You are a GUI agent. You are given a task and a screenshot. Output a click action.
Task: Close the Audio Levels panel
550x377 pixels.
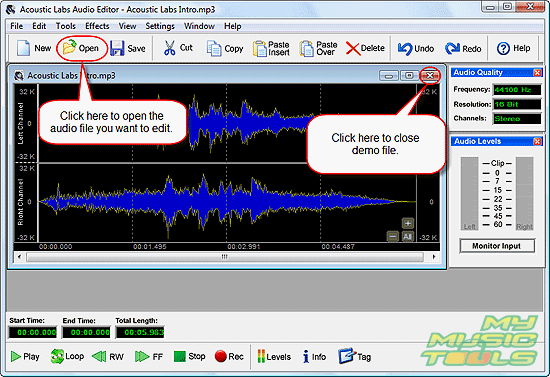point(537,141)
